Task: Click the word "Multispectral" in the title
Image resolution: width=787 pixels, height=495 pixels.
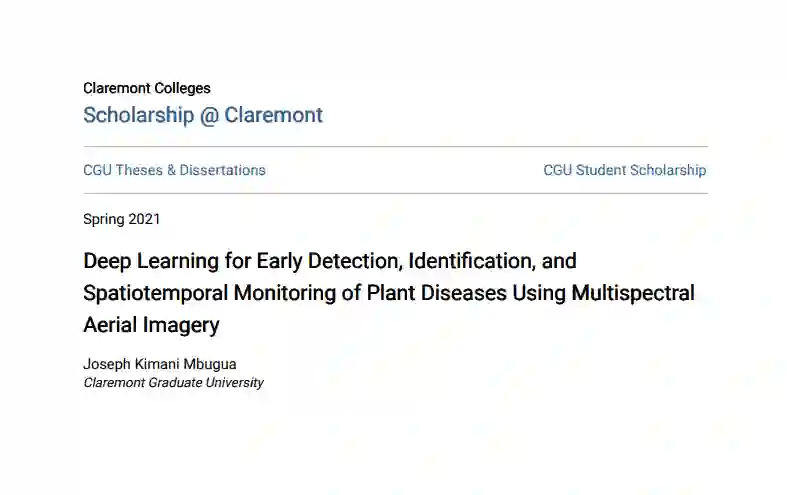Action: coord(632,293)
